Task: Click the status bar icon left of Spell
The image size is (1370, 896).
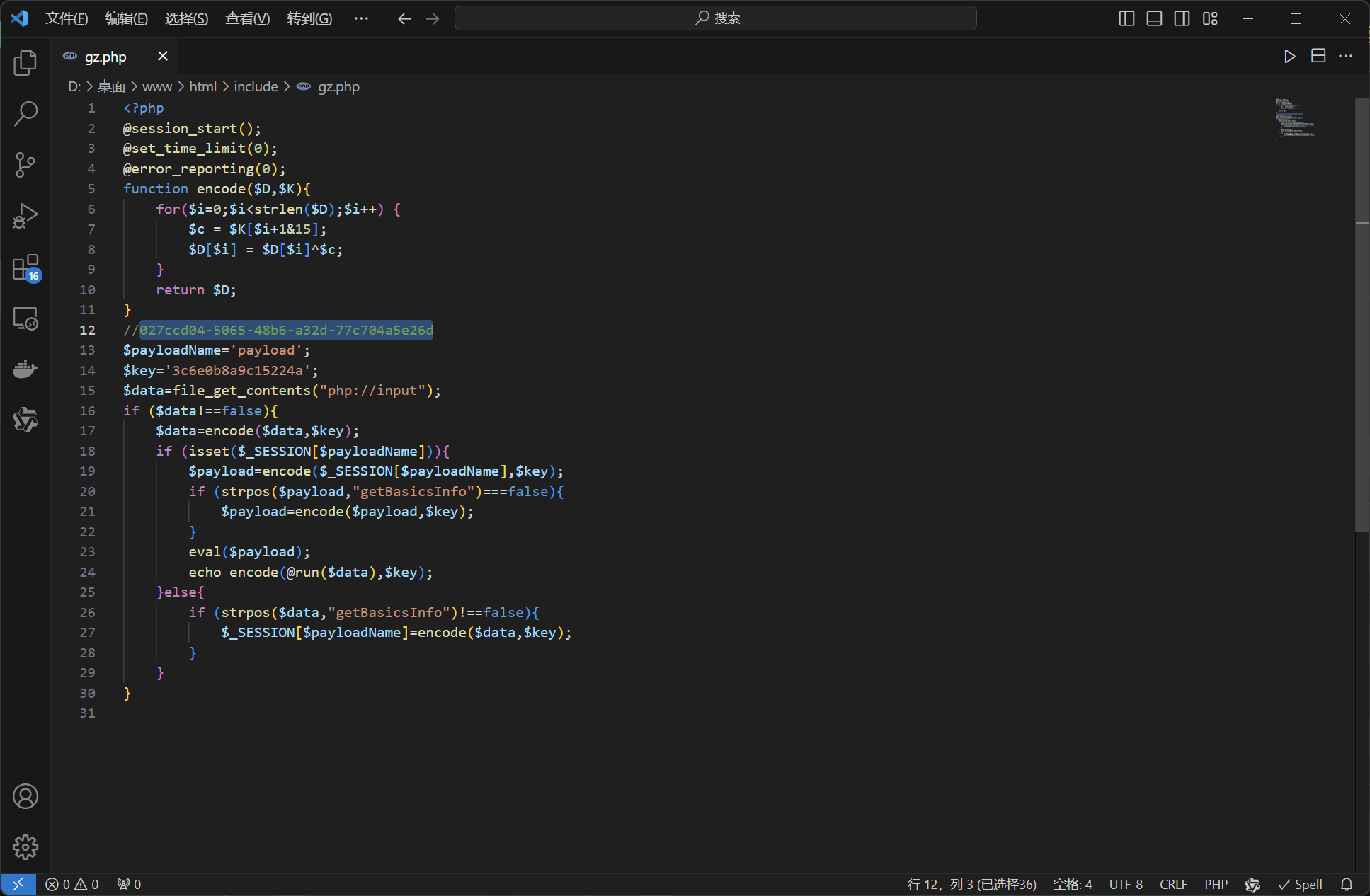Action: 1252,884
